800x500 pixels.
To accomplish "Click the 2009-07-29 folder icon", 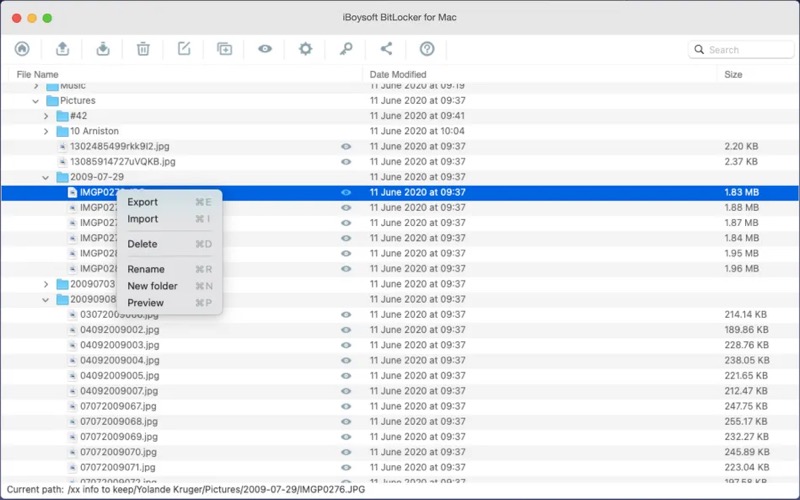I will pyautogui.click(x=62, y=177).
